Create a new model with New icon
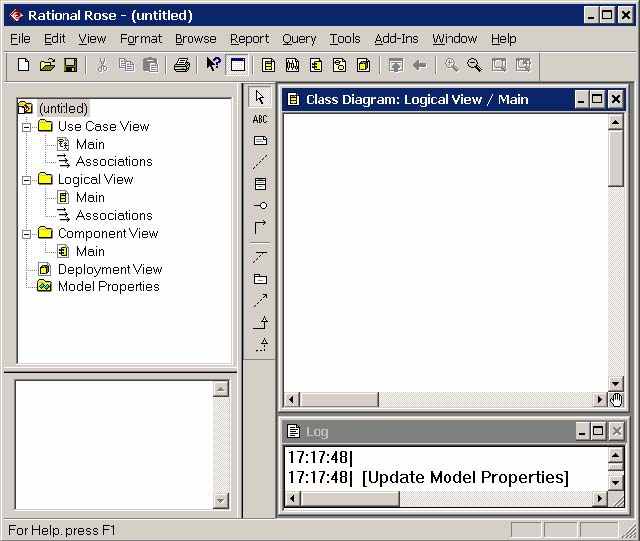 pos(23,65)
